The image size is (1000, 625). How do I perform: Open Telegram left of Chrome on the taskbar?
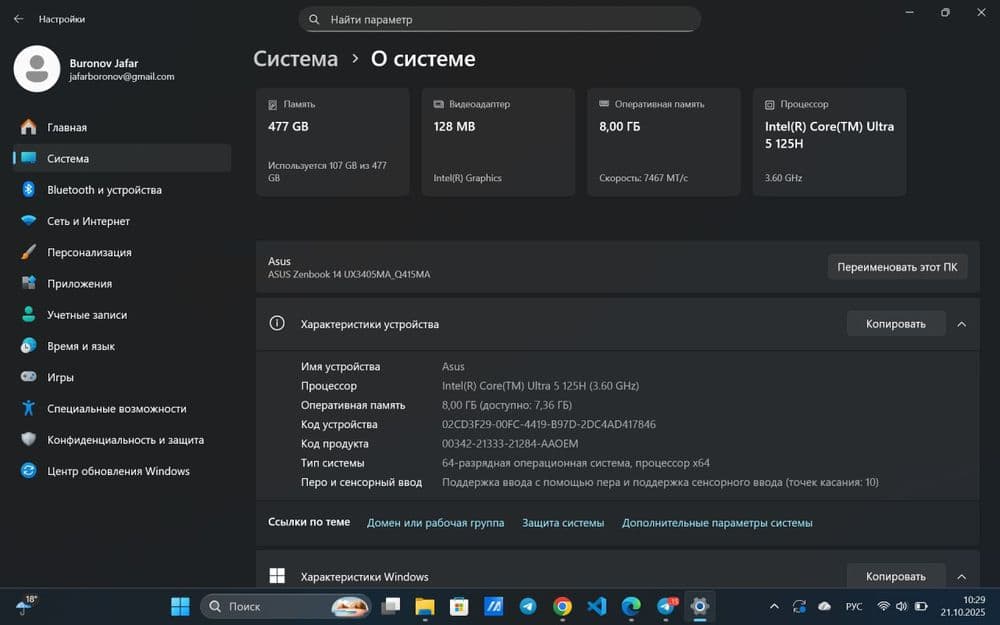(528, 606)
